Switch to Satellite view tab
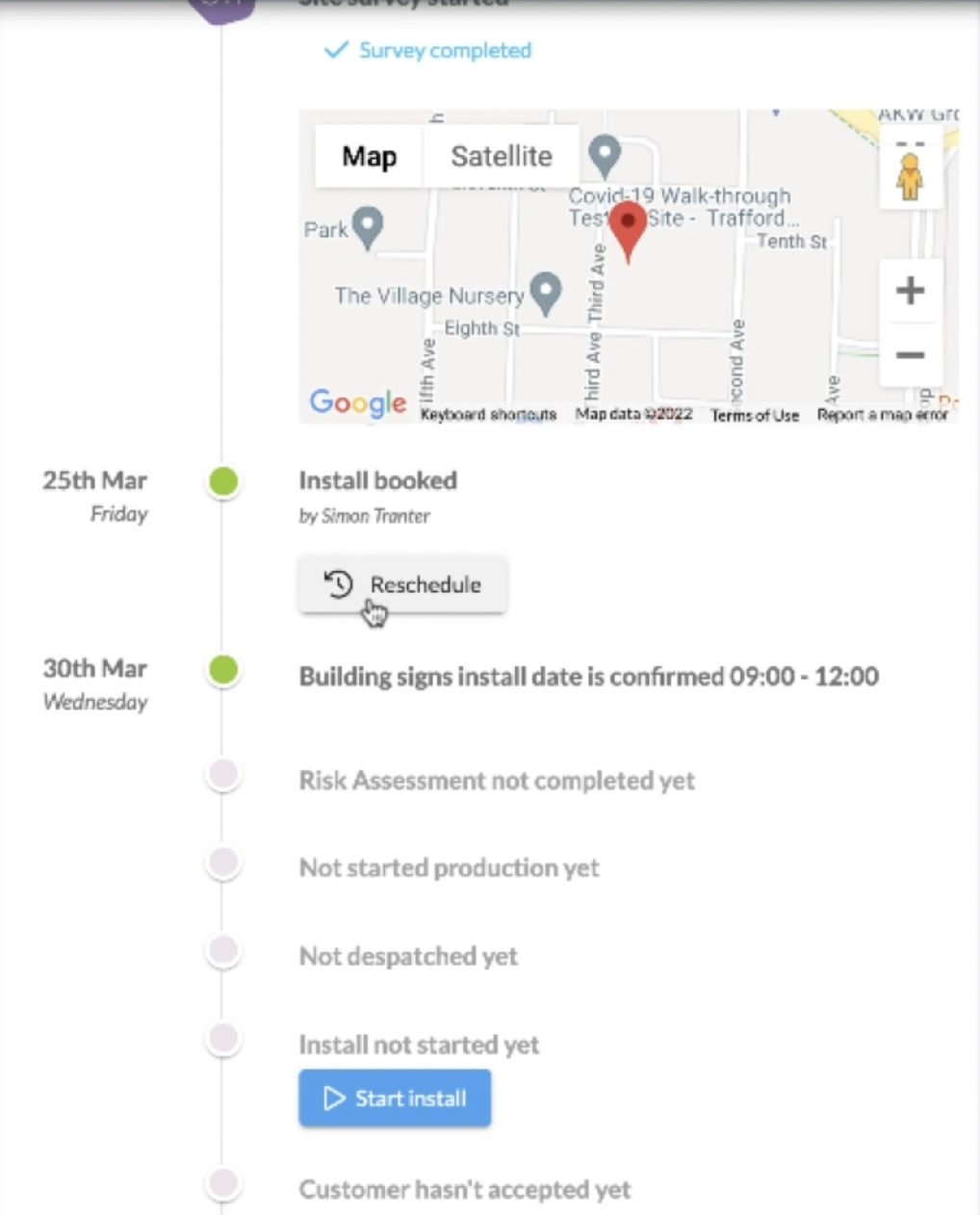 click(502, 156)
